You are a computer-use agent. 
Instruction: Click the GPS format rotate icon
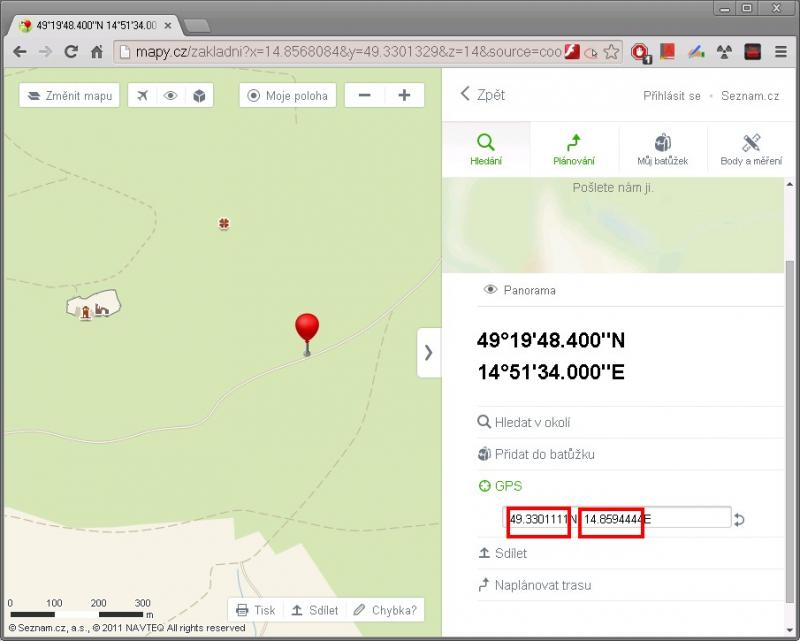[x=739, y=519]
